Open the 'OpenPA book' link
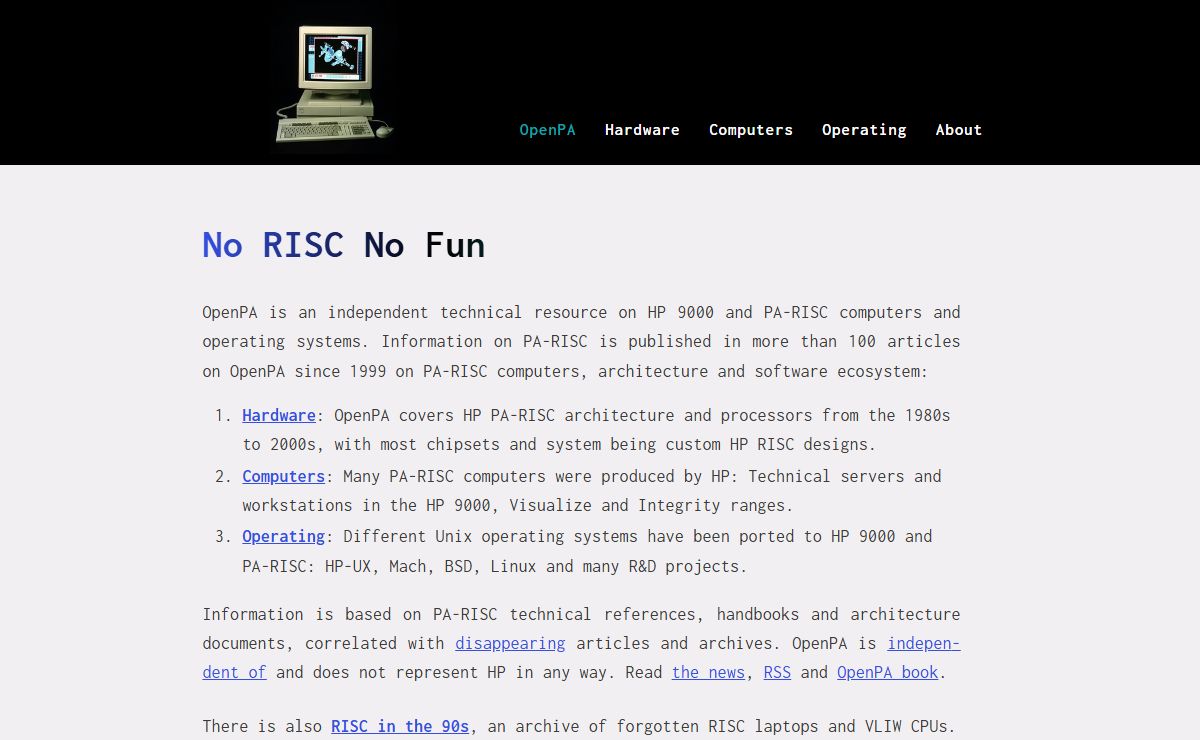Viewport: 1200px width, 740px height. pos(887,672)
